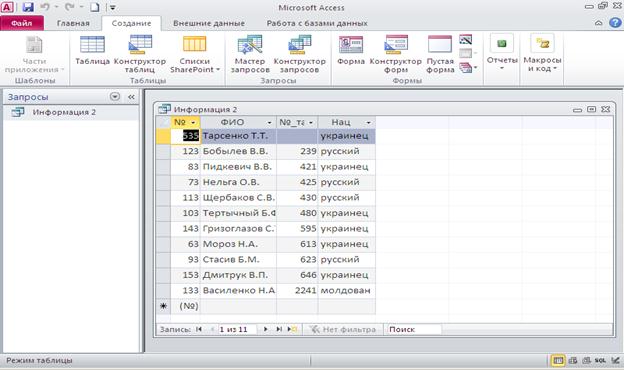This screenshot has width=624, height=370.
Task: Go to first record navigation button
Action: click(199, 329)
